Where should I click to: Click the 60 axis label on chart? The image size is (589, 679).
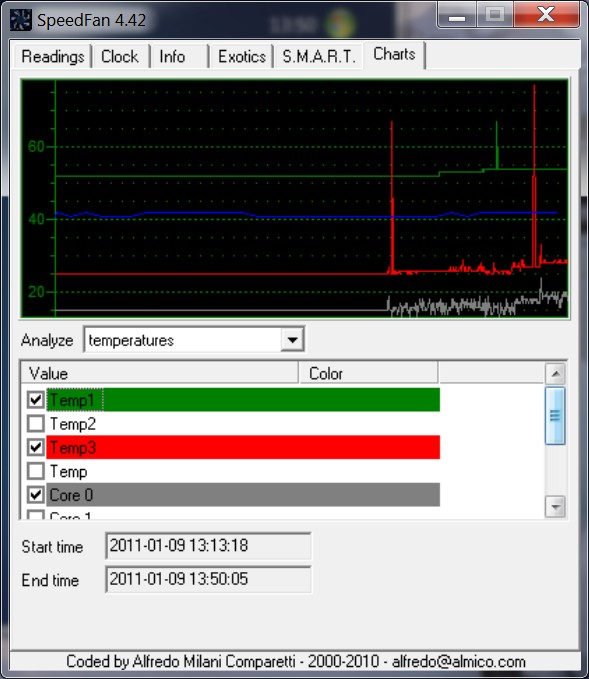(x=36, y=146)
